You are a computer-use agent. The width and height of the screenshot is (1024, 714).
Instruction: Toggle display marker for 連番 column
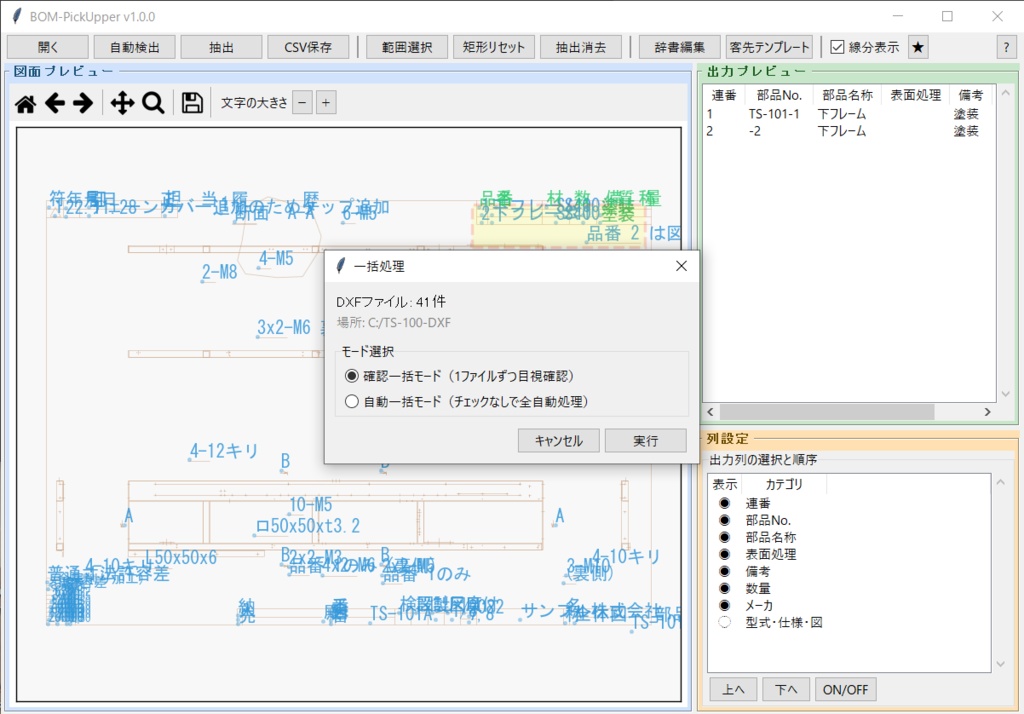724,503
